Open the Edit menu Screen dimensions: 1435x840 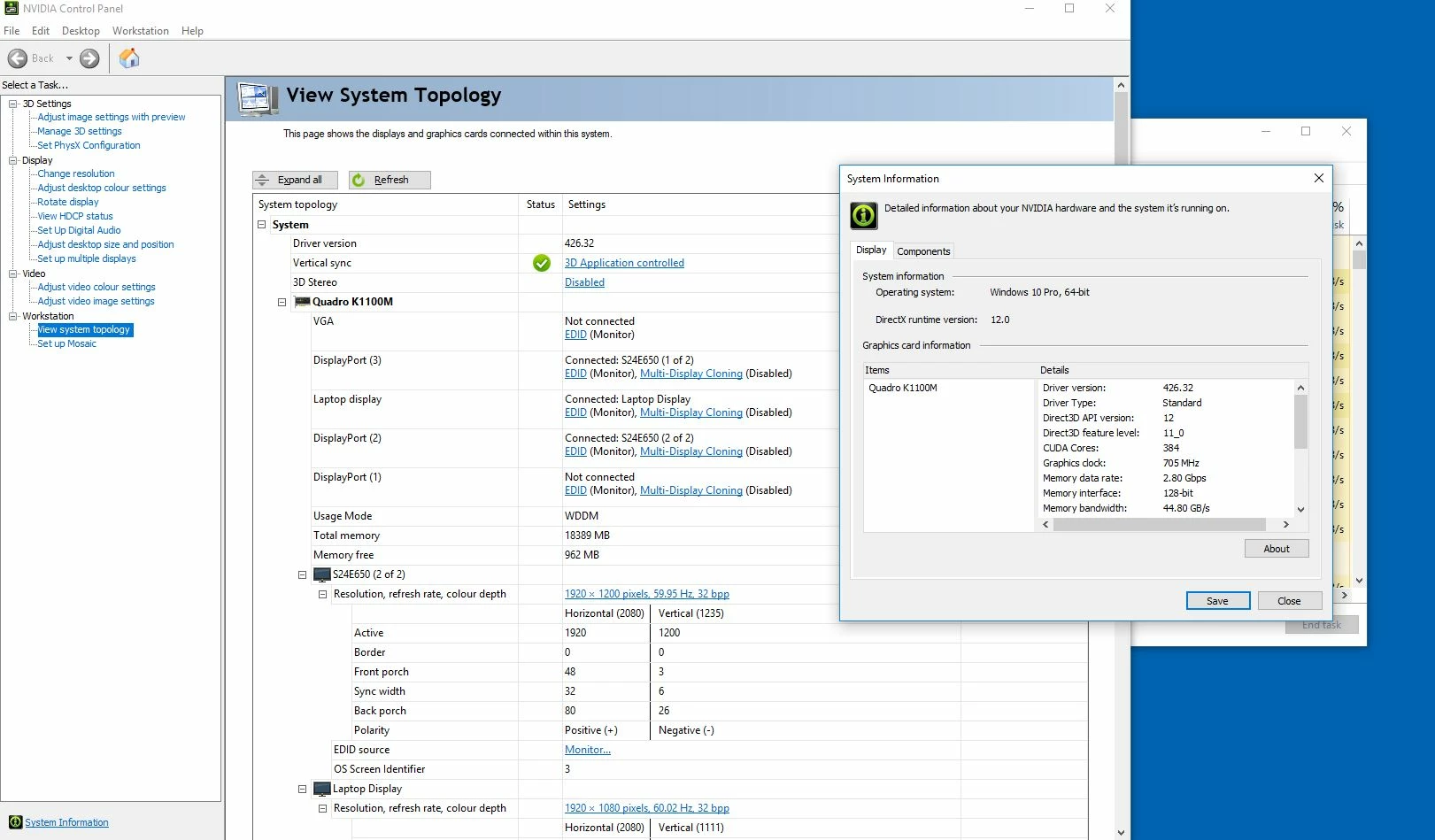pos(41,31)
